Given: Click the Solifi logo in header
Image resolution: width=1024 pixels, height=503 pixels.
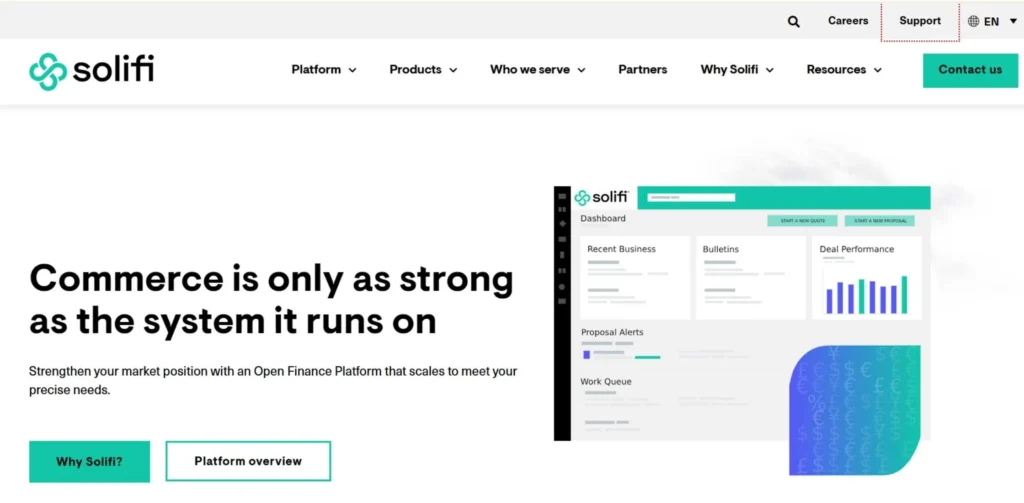Looking at the screenshot, I should (x=92, y=70).
